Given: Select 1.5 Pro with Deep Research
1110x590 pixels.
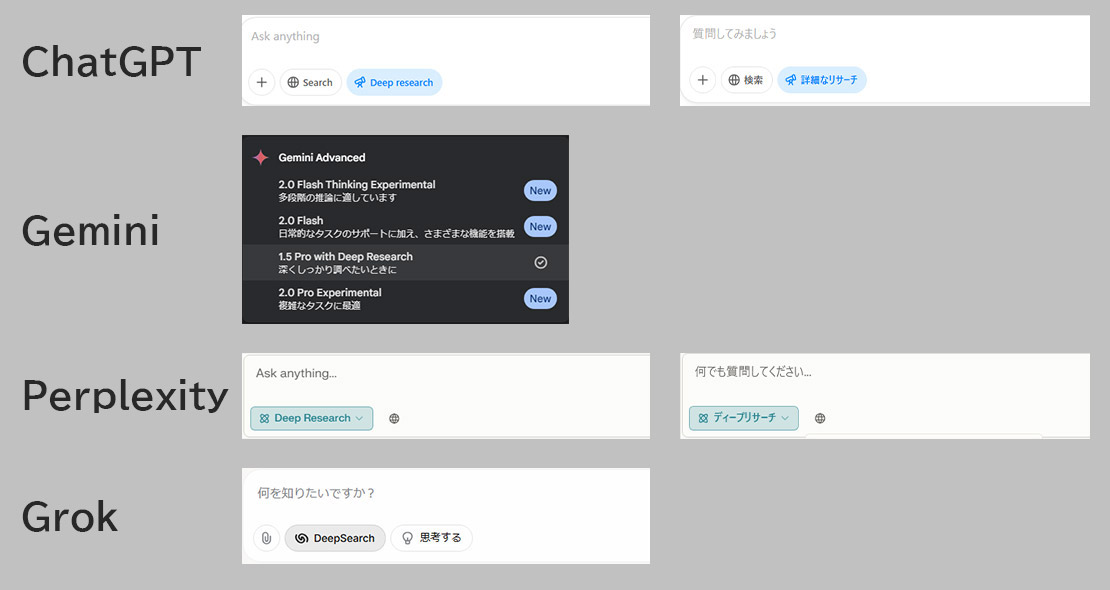Looking at the screenshot, I should coord(405,263).
